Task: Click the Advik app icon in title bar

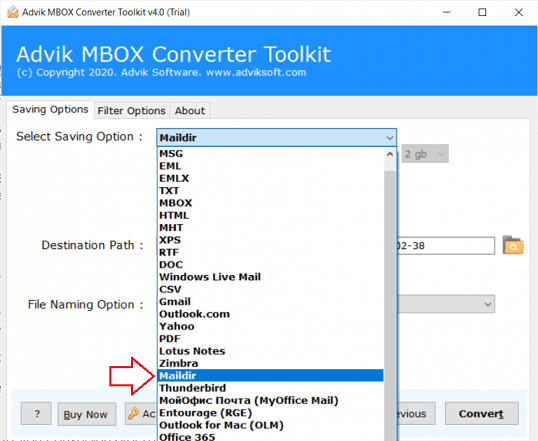Action: (13, 12)
